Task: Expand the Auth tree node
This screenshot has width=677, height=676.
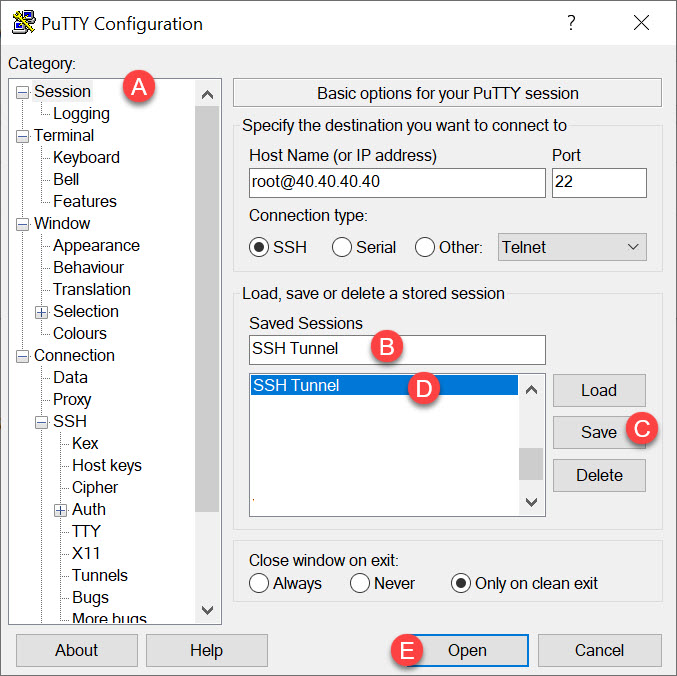Action: (x=60, y=510)
